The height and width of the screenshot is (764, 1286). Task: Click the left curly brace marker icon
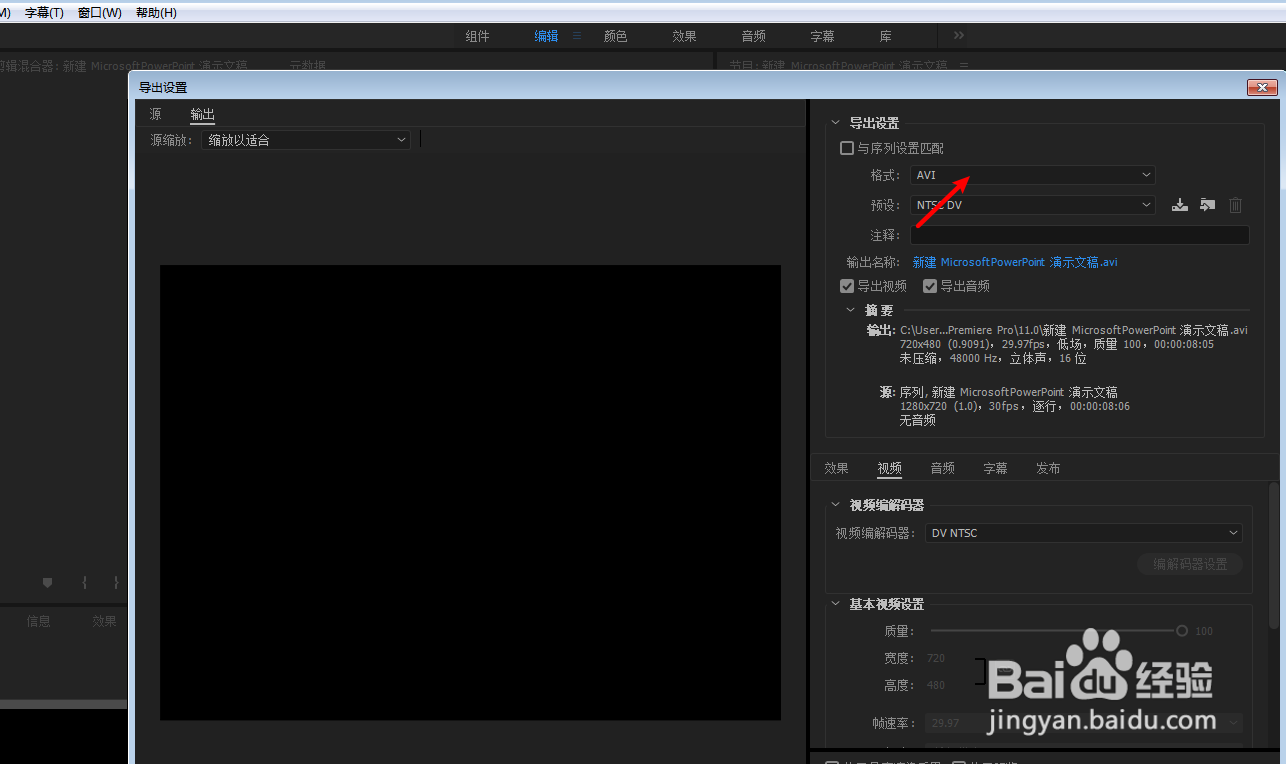coord(84,582)
